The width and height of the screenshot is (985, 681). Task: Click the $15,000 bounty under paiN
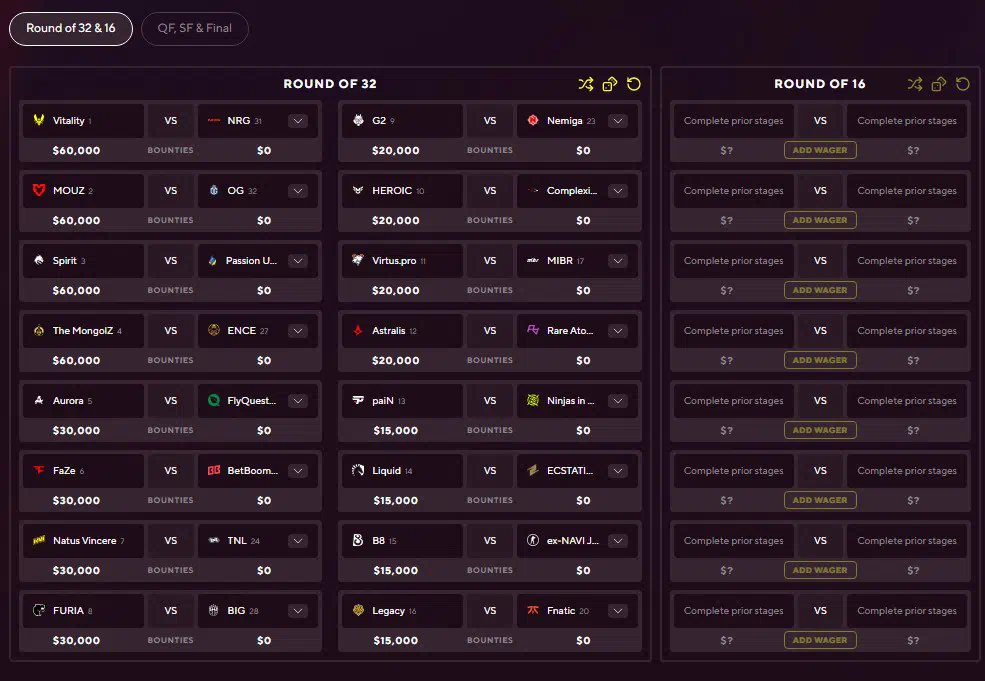tap(396, 431)
